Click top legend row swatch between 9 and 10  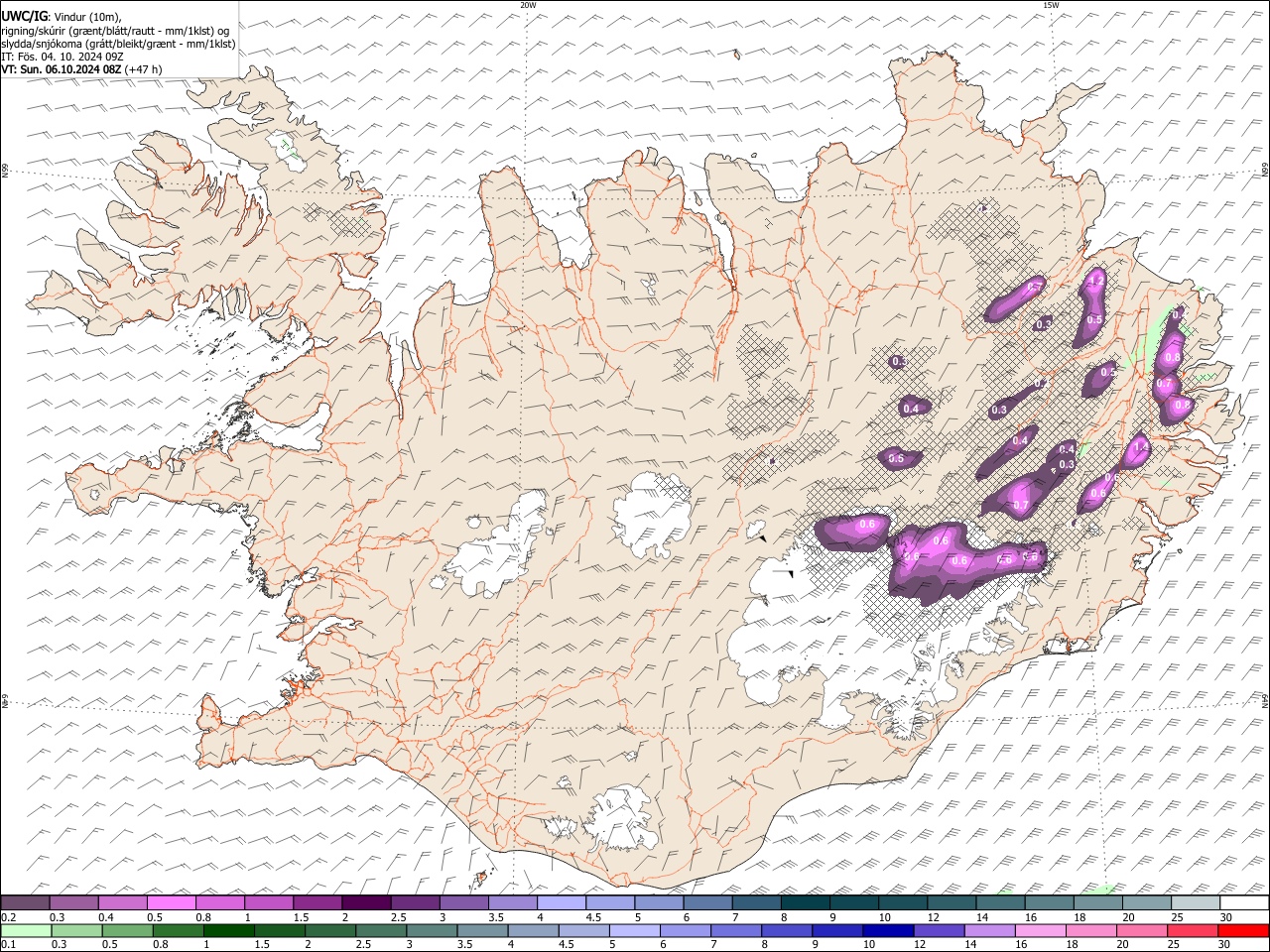853,902
